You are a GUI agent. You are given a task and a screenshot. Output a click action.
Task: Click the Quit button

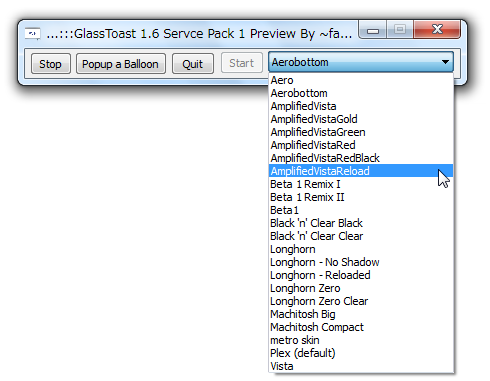click(193, 64)
